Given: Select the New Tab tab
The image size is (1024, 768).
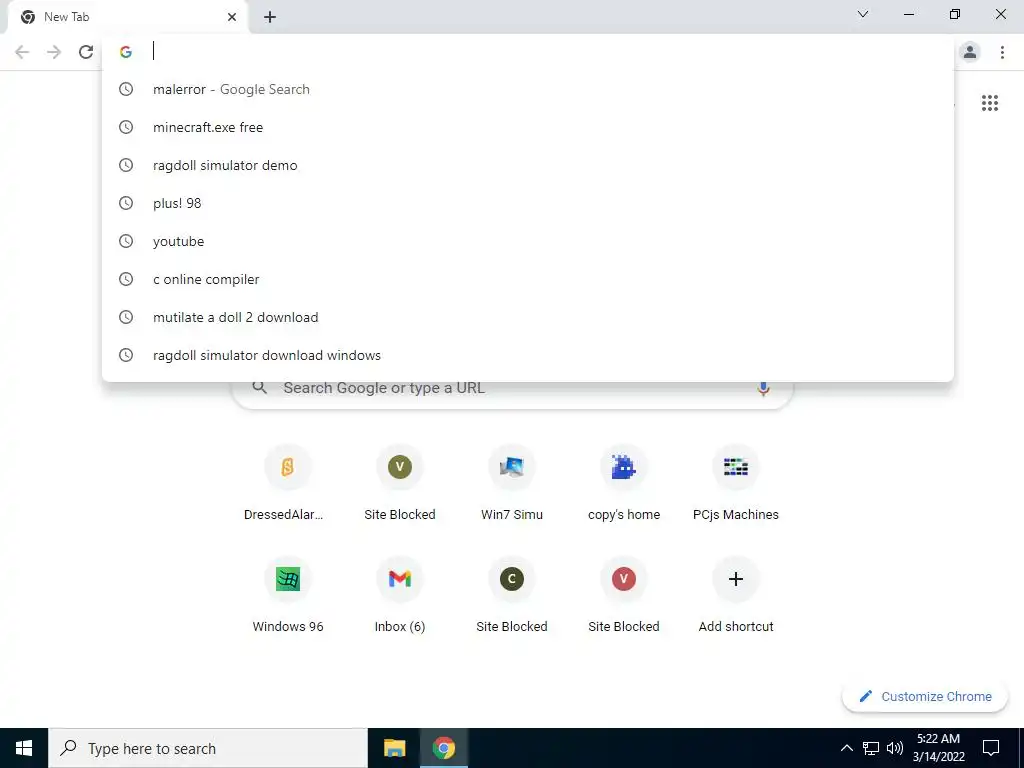Looking at the screenshot, I should [127, 18].
